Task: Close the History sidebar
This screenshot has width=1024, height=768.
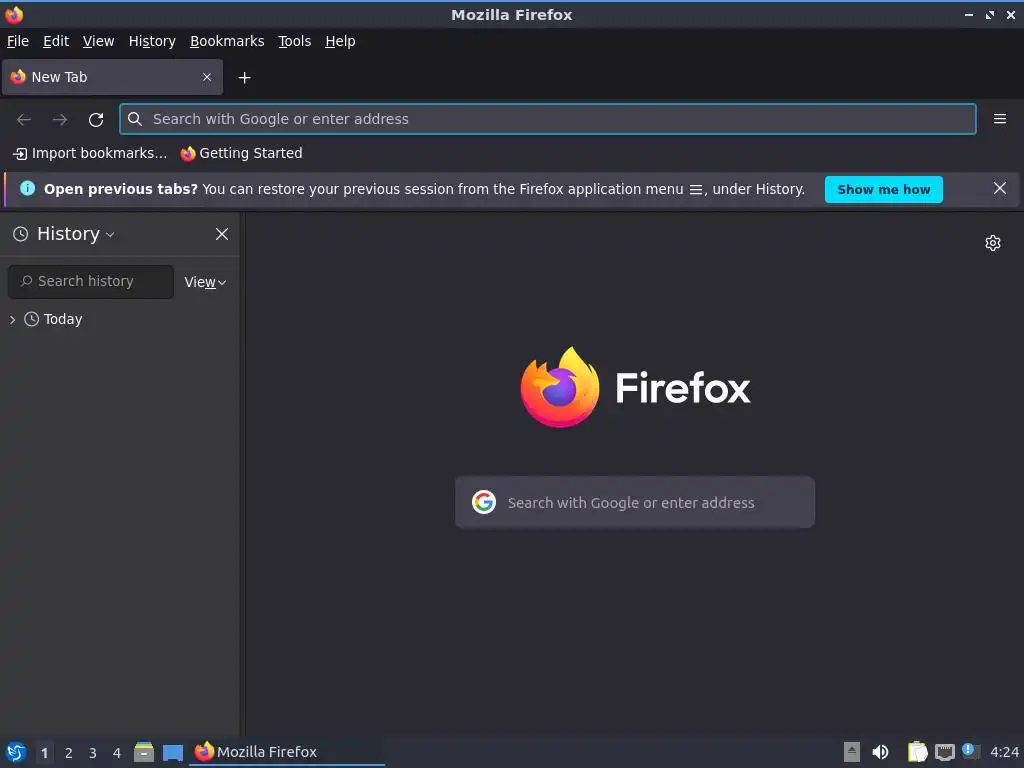Action: point(222,234)
